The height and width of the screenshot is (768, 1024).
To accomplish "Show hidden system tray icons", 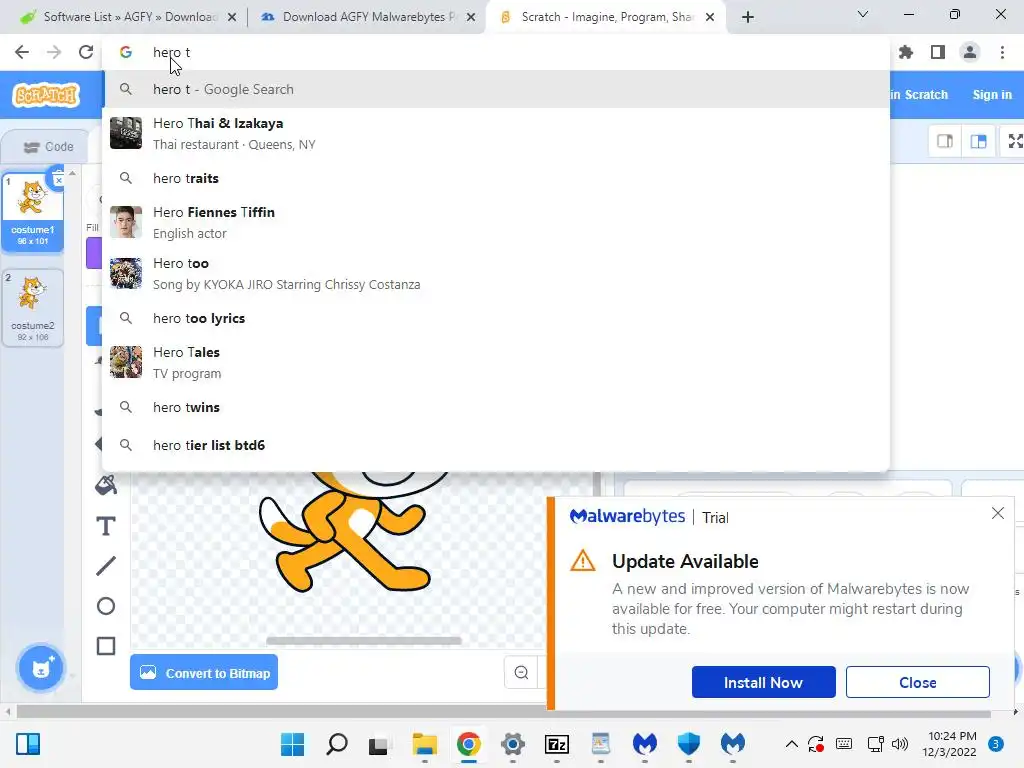I will (x=792, y=744).
